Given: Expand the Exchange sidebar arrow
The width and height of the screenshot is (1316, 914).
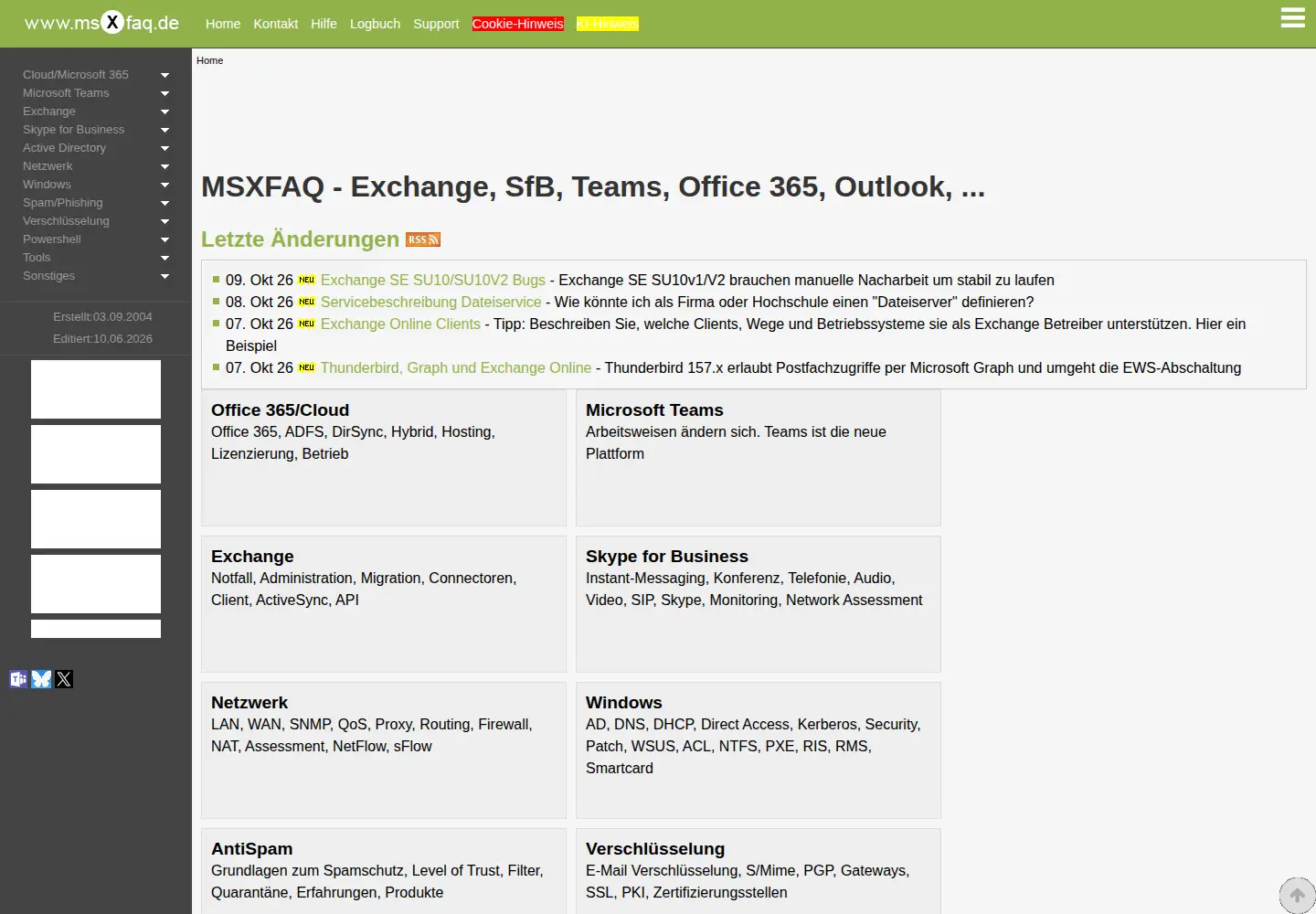Looking at the screenshot, I should [165, 112].
